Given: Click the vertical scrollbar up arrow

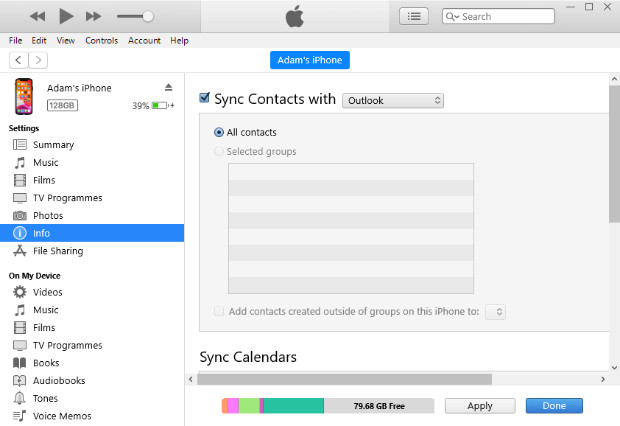Looking at the screenshot, I should (x=614, y=79).
